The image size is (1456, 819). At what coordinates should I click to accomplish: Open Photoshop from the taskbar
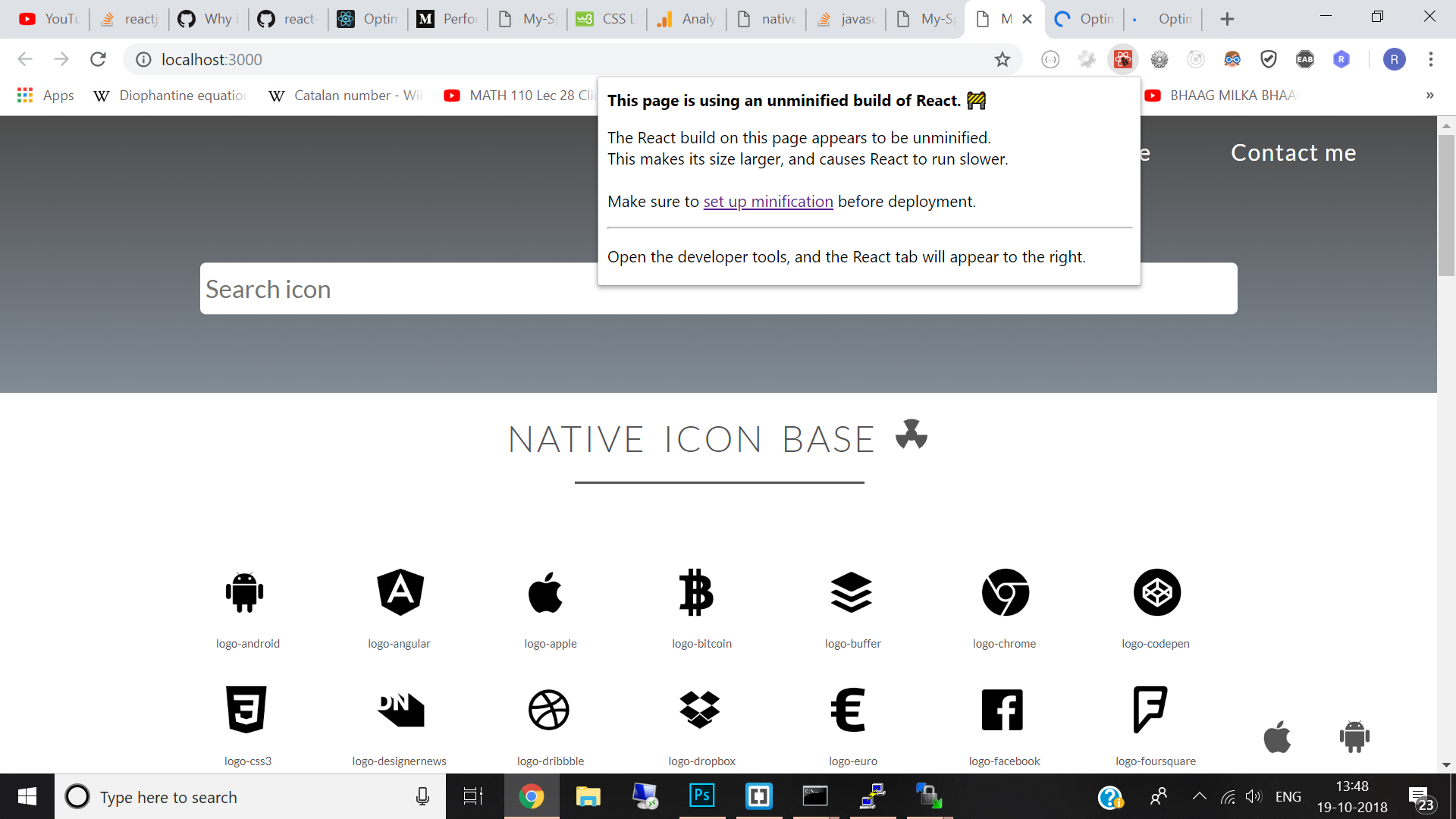click(701, 796)
